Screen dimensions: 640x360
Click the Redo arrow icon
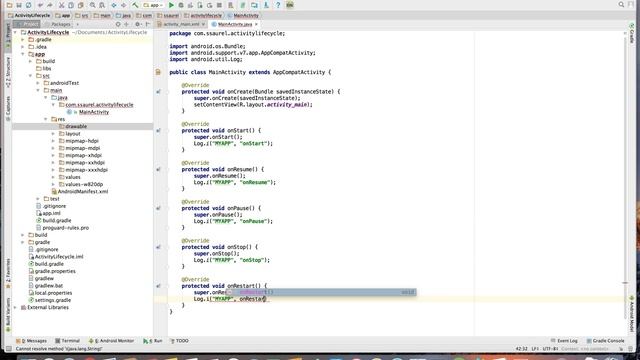[x=50, y=5]
